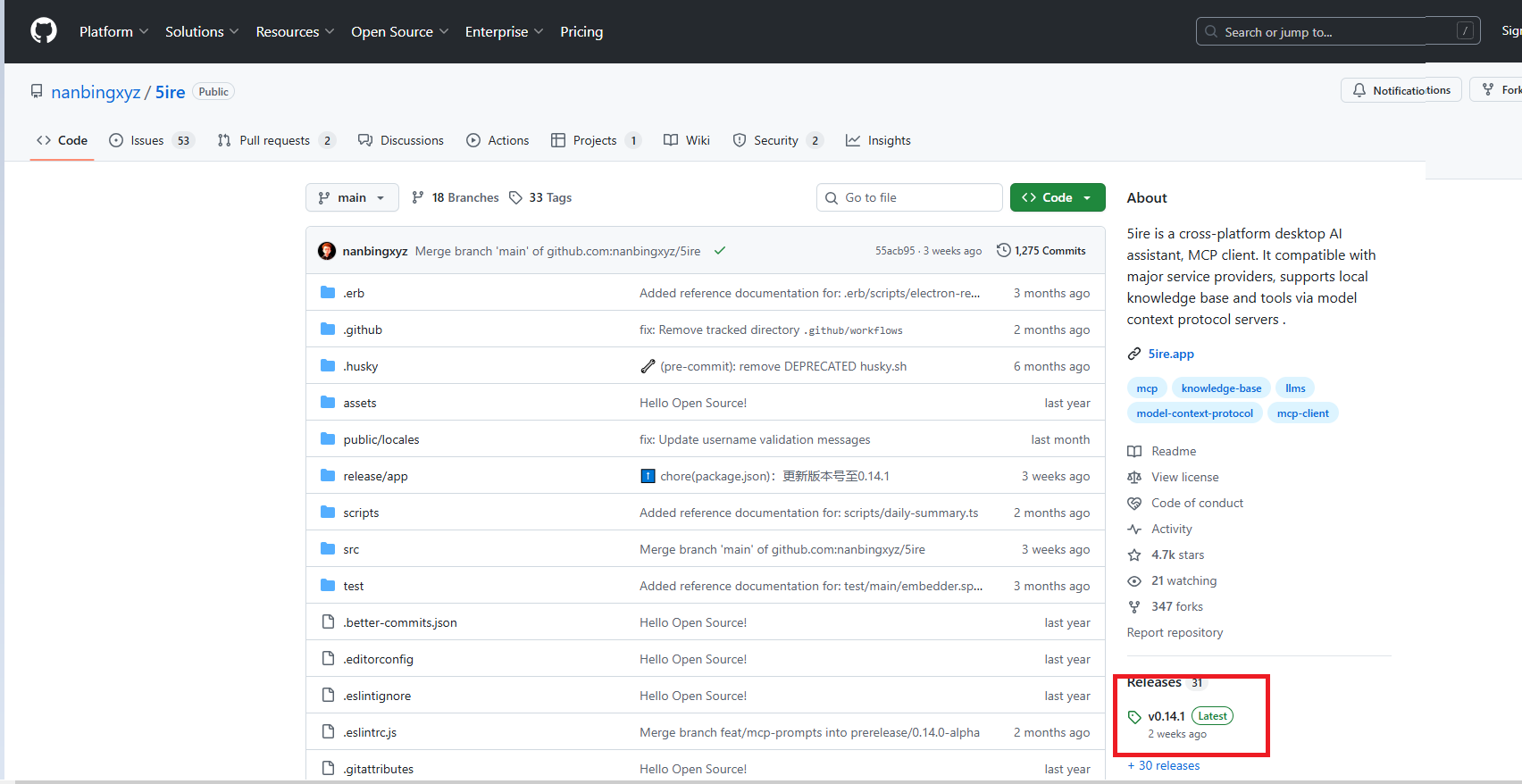Click the .github folder icon
Screen dimensions: 1522x784
point(328,329)
